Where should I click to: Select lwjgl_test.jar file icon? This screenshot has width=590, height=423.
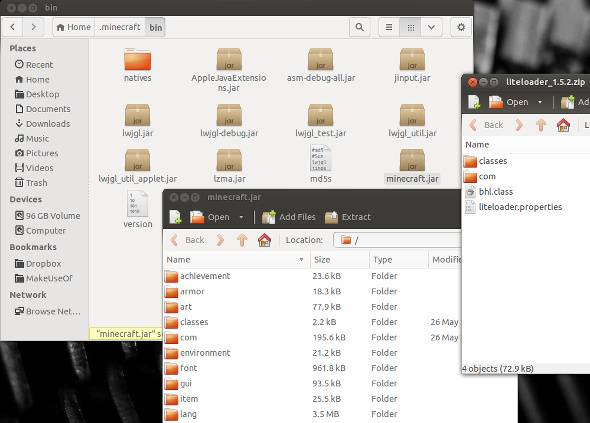pos(321,115)
